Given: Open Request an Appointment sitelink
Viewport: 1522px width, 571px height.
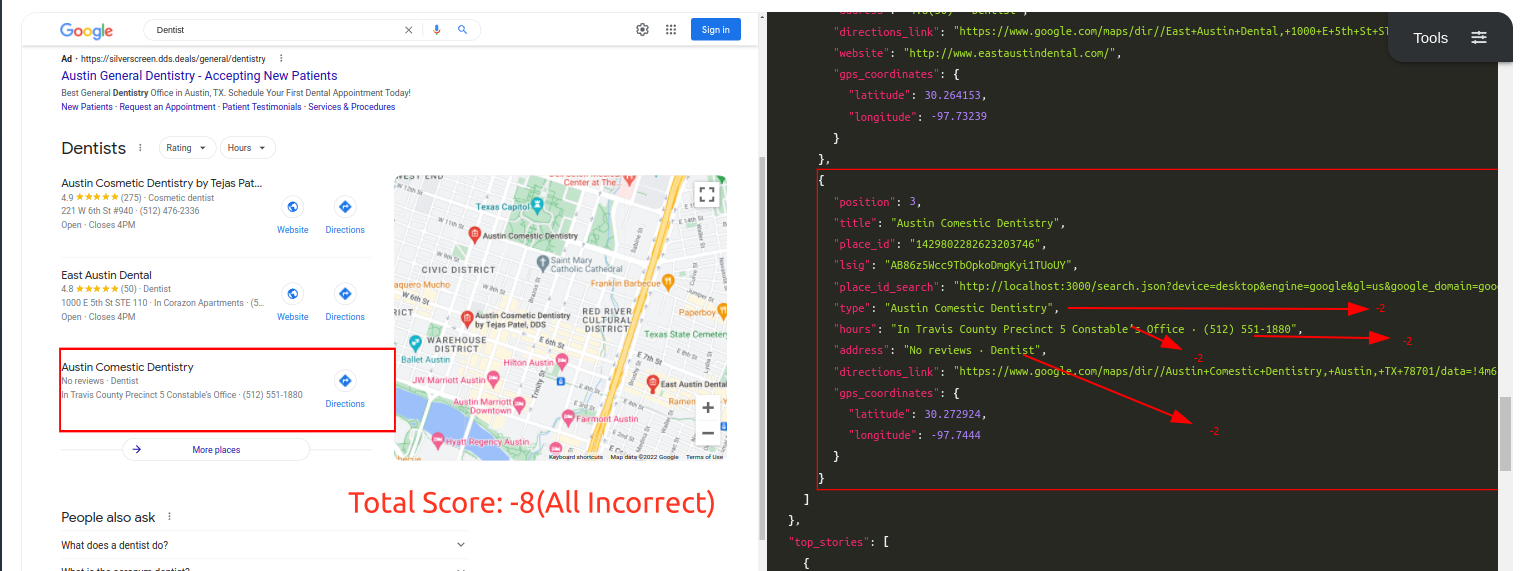Looking at the screenshot, I should click(168, 107).
